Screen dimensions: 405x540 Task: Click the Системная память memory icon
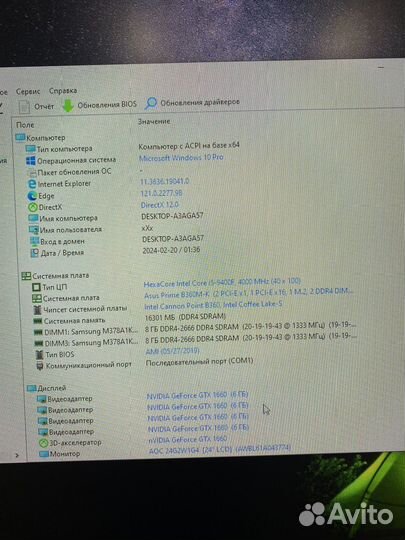(x=38, y=321)
